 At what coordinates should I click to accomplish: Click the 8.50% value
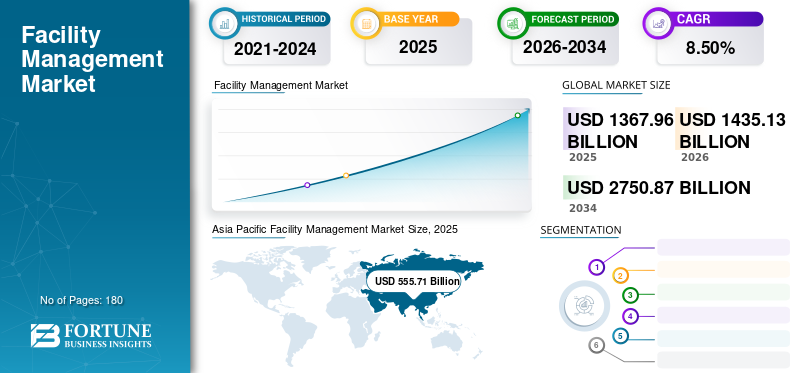click(710, 48)
